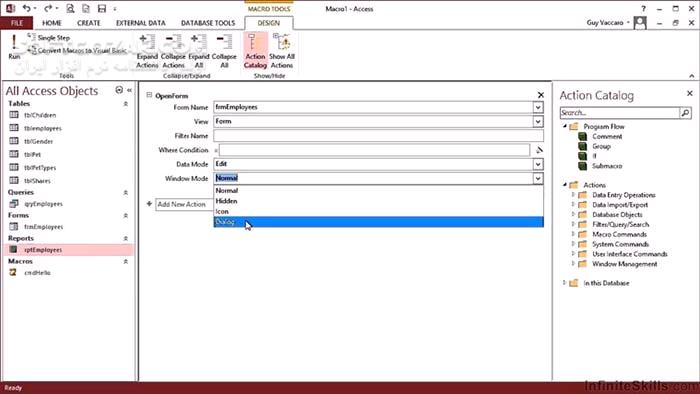Click Add New Action box
Viewport: 700px width, 394px height.
coord(185,204)
